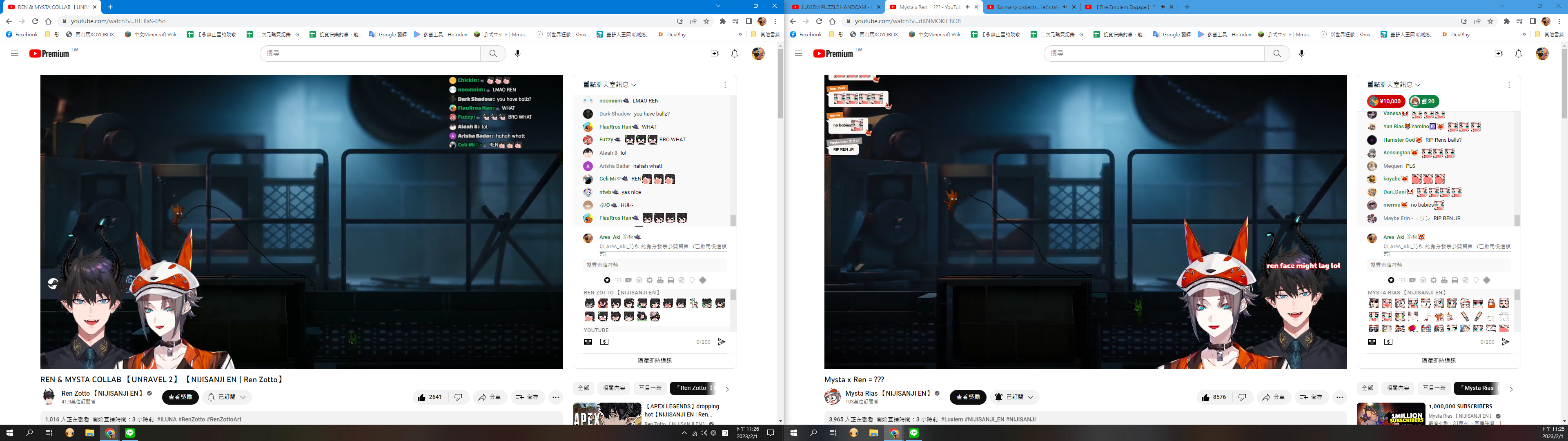Open the ¥10,000 Super Chat ticker in right chat
Viewport: 1568px width, 441px height.
click(x=1386, y=101)
